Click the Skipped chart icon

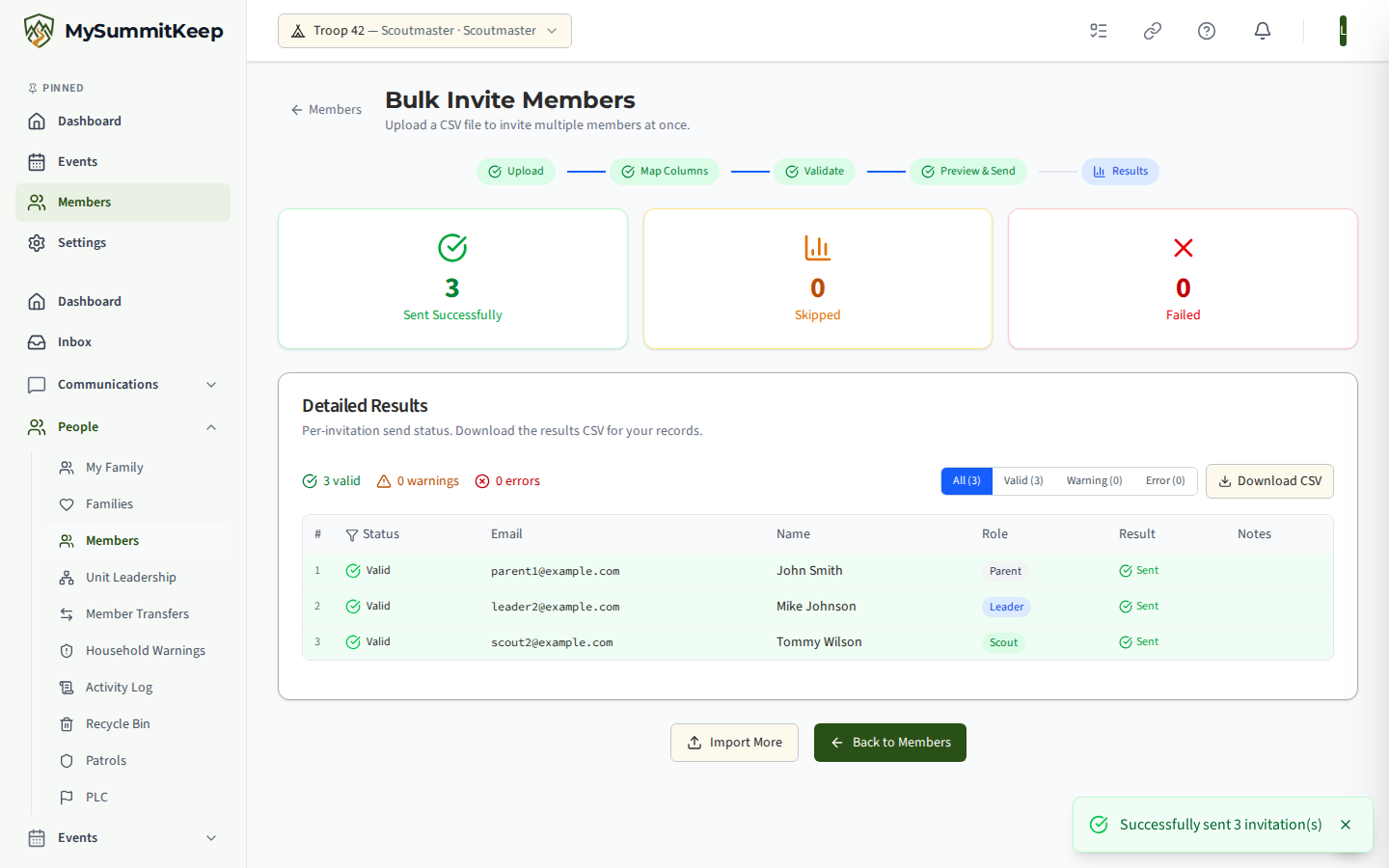pos(818,248)
